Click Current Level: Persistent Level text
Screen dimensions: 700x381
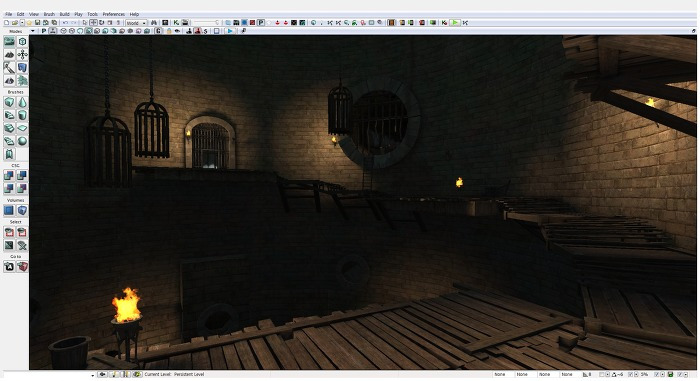pyautogui.click(x=174, y=375)
